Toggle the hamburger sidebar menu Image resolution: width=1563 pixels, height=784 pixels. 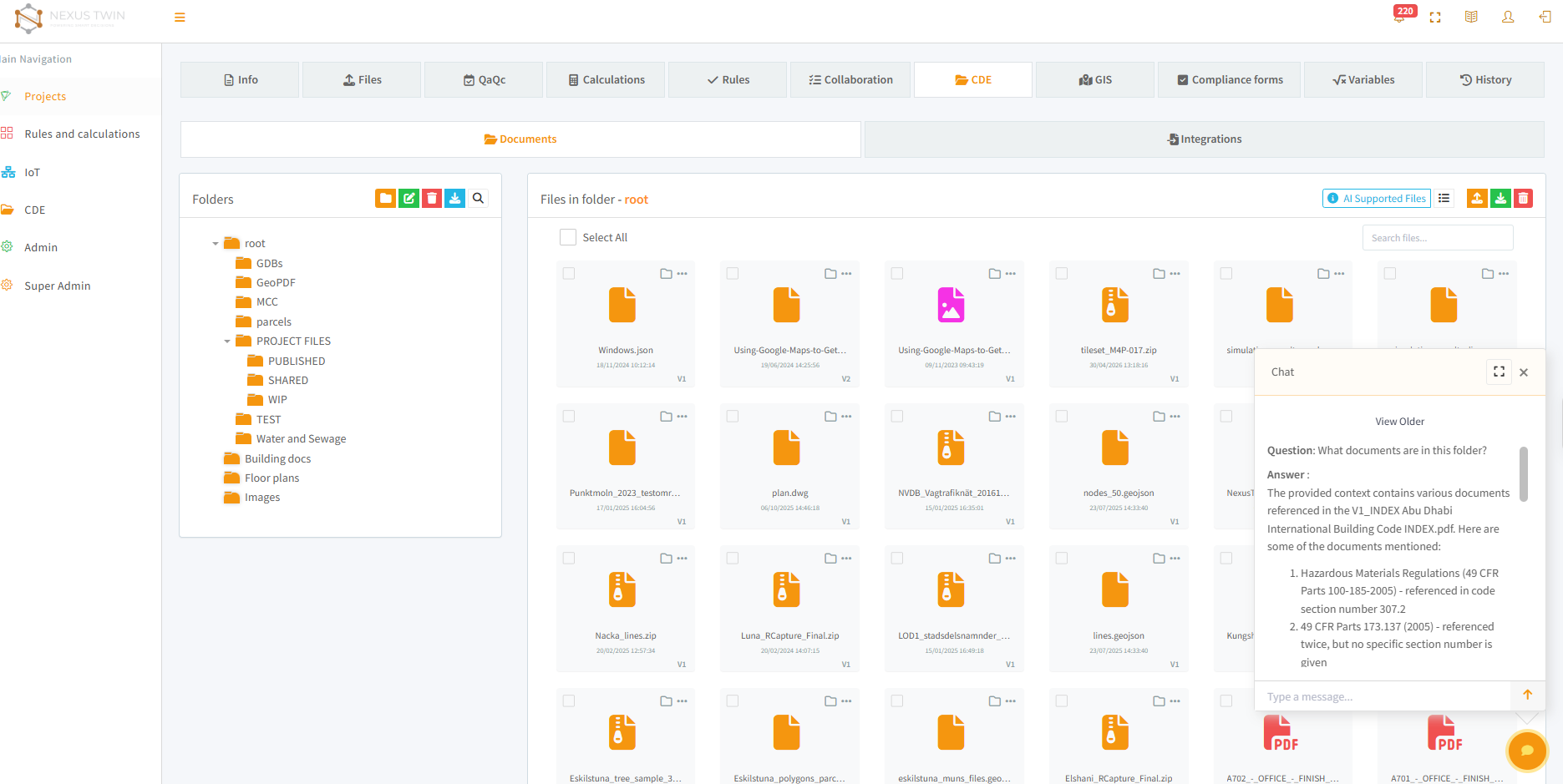click(x=180, y=18)
